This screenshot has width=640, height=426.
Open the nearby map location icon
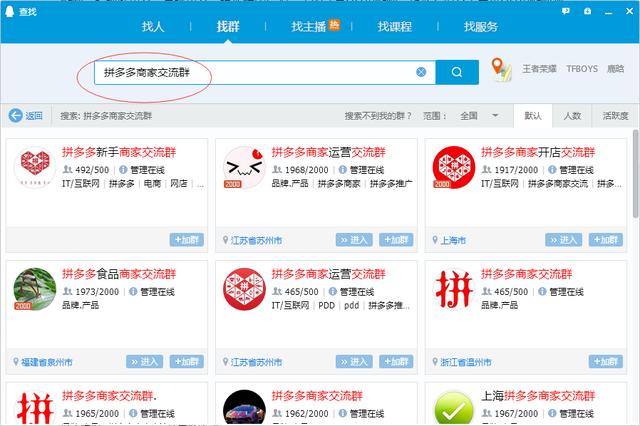click(501, 69)
